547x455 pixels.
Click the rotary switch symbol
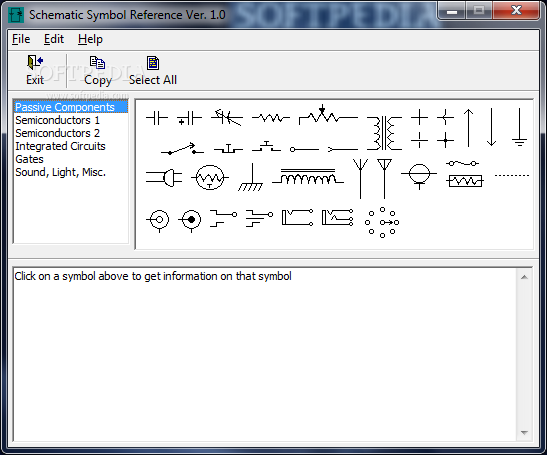coord(382,222)
